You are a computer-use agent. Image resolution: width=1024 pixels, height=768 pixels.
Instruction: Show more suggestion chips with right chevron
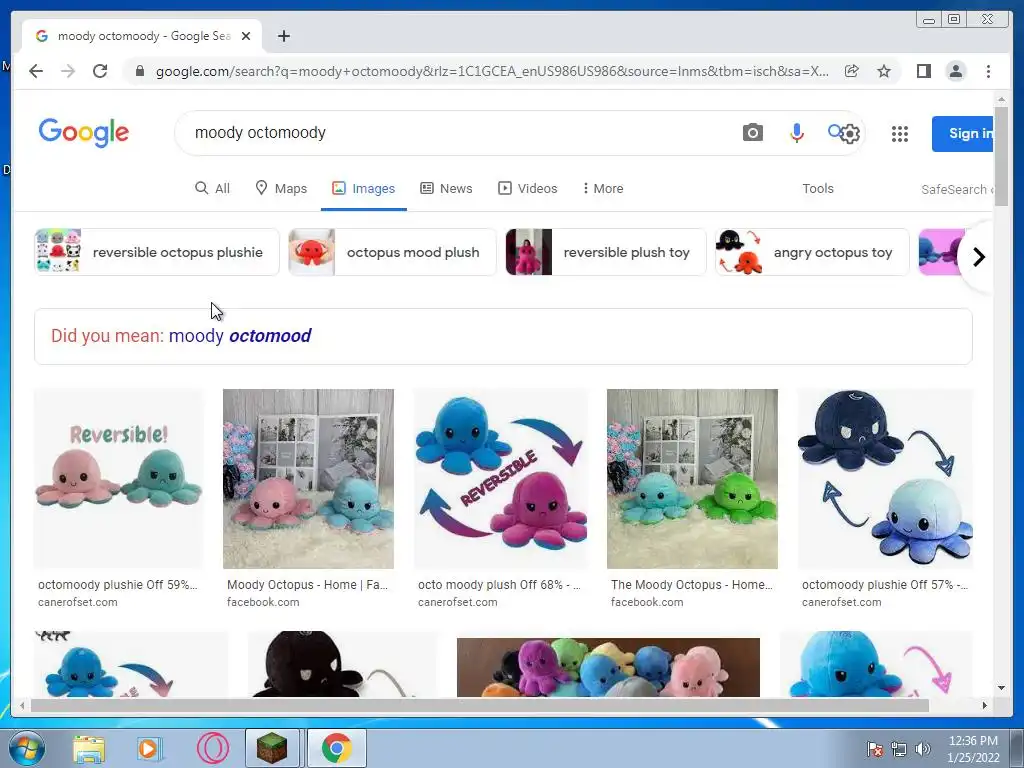[x=978, y=257]
